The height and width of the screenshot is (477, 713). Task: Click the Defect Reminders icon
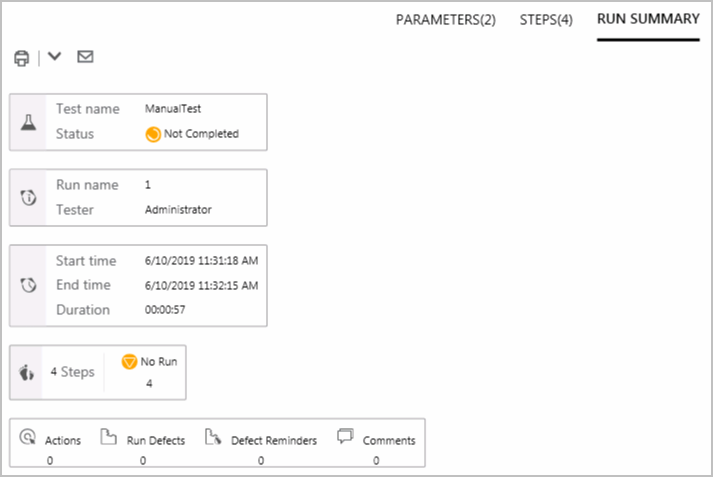point(212,437)
